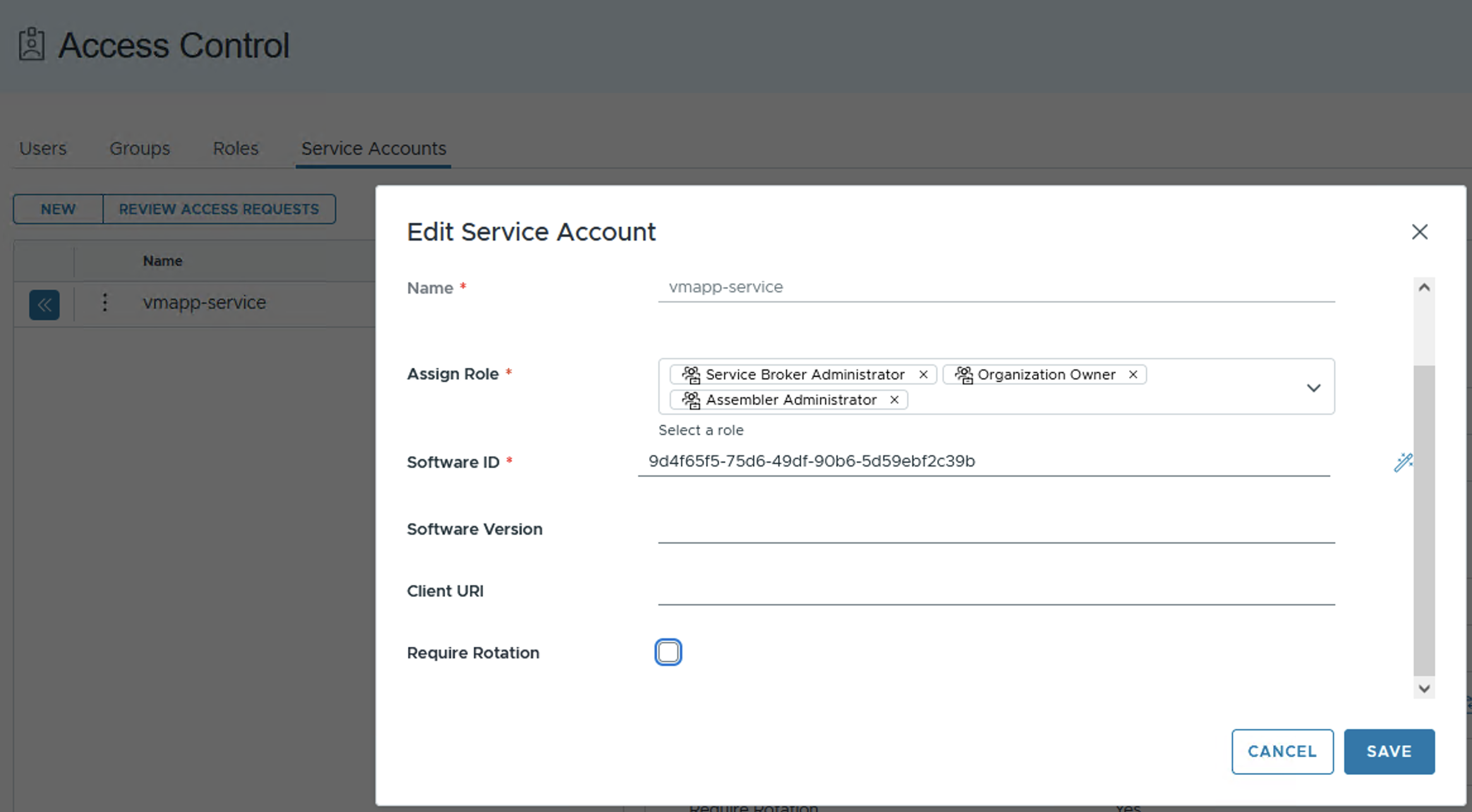The height and width of the screenshot is (812, 1472).
Task: Expand the Assign Role dropdown
Action: pyautogui.click(x=1313, y=388)
